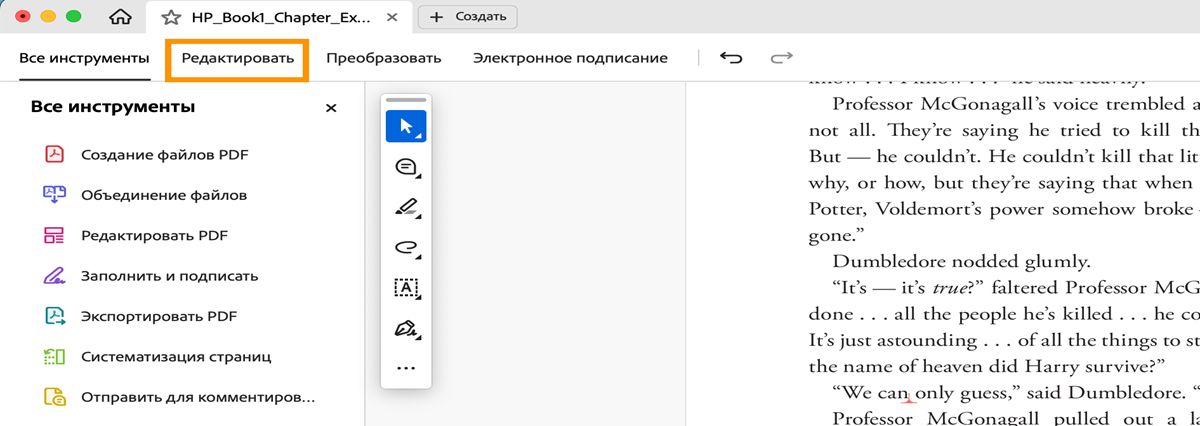The height and width of the screenshot is (426, 1200).
Task: Select the signature pen tool
Action: 406,327
